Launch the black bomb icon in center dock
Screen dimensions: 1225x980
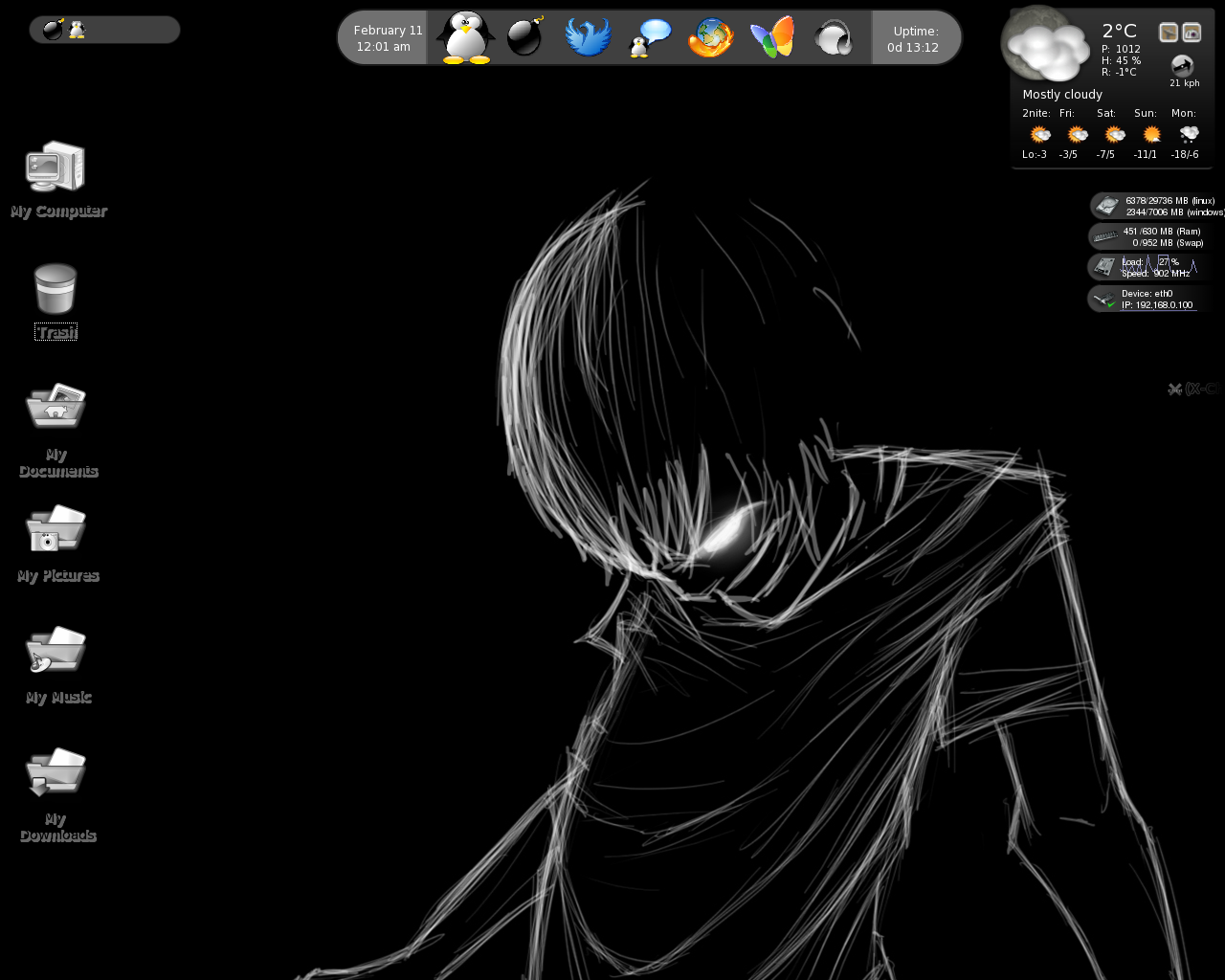(x=524, y=37)
